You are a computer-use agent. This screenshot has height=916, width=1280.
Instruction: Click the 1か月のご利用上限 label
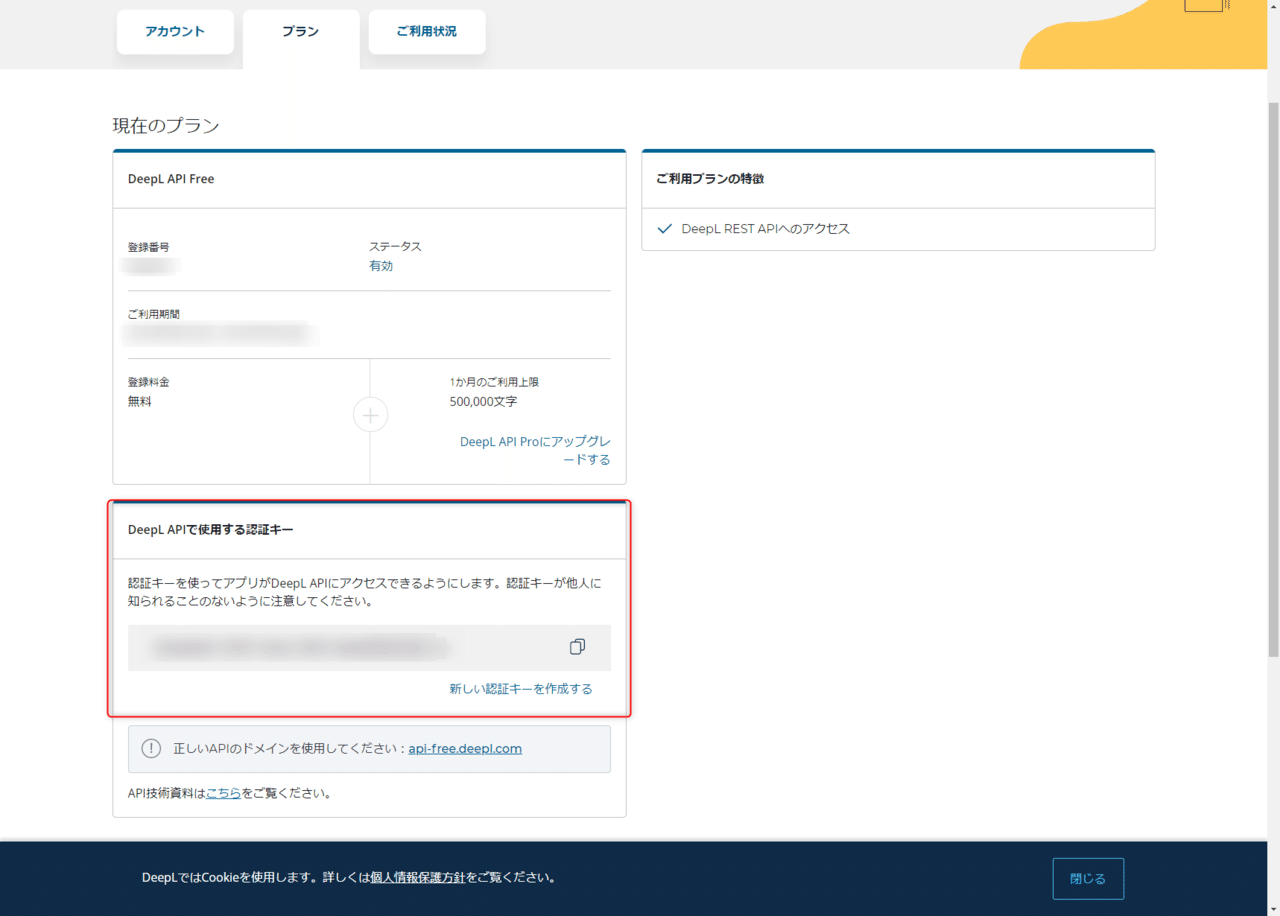[494, 382]
